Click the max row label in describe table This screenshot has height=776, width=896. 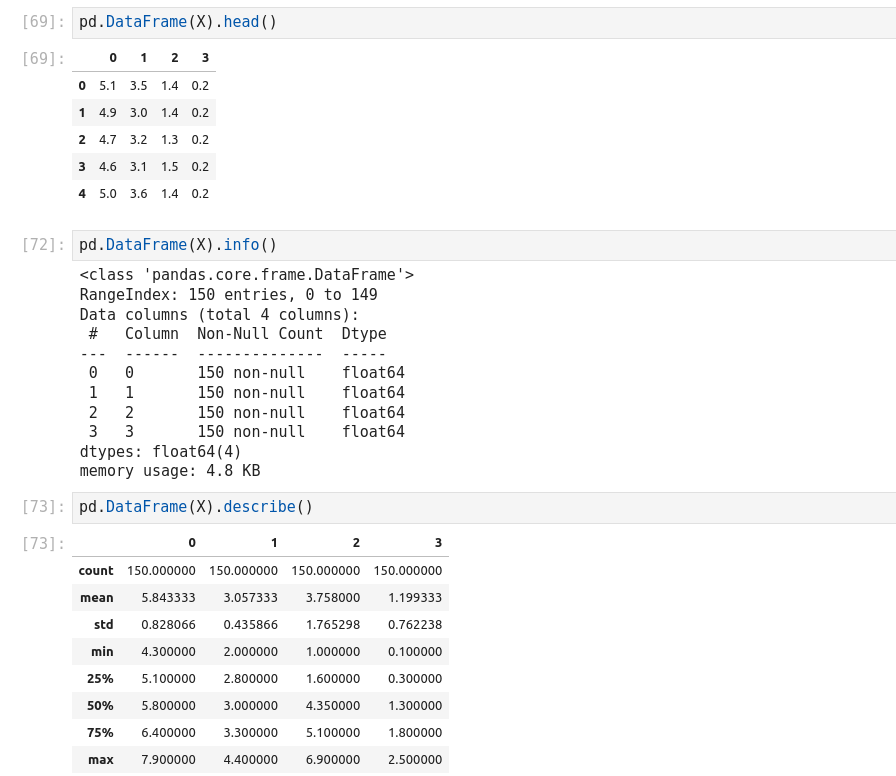pyautogui.click(x=100, y=760)
